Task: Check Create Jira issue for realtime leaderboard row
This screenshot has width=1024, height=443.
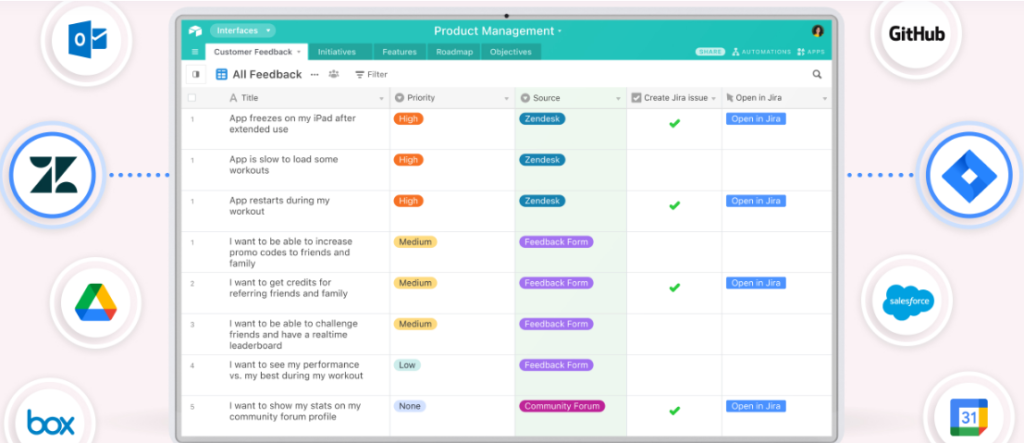Action: point(675,334)
